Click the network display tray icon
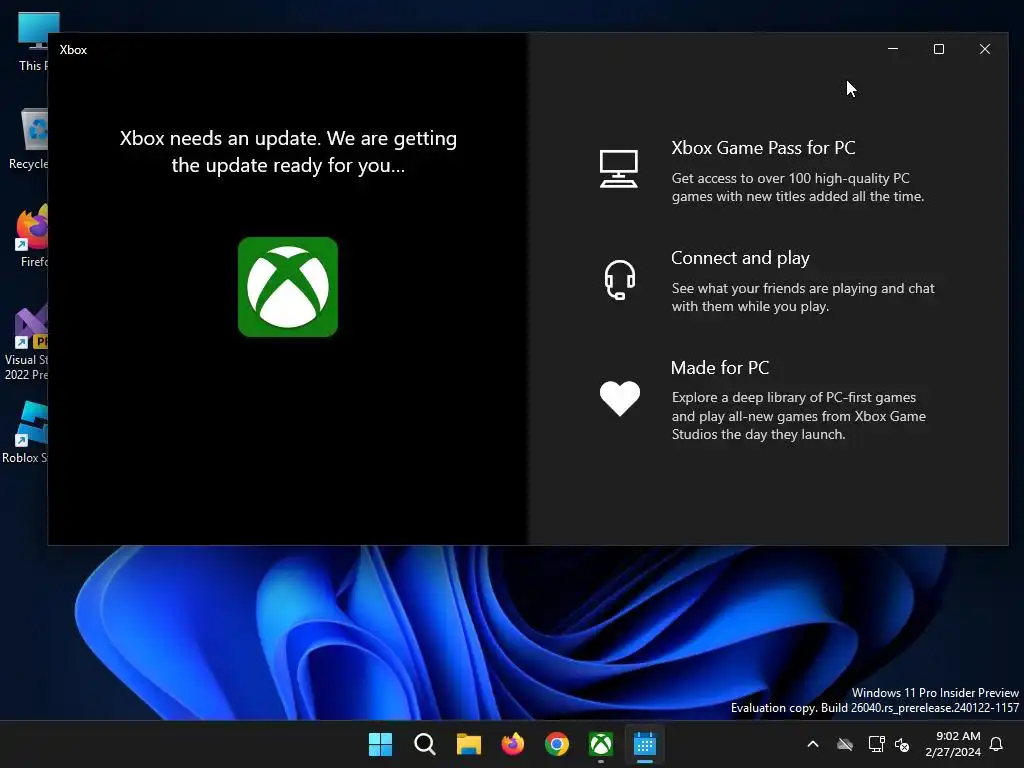The height and width of the screenshot is (768, 1024). coord(876,744)
